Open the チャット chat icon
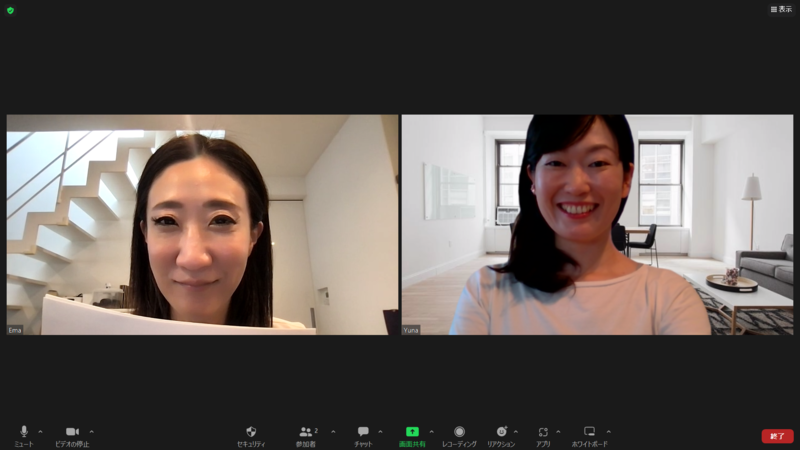Image resolution: width=800 pixels, height=450 pixels. (x=363, y=432)
